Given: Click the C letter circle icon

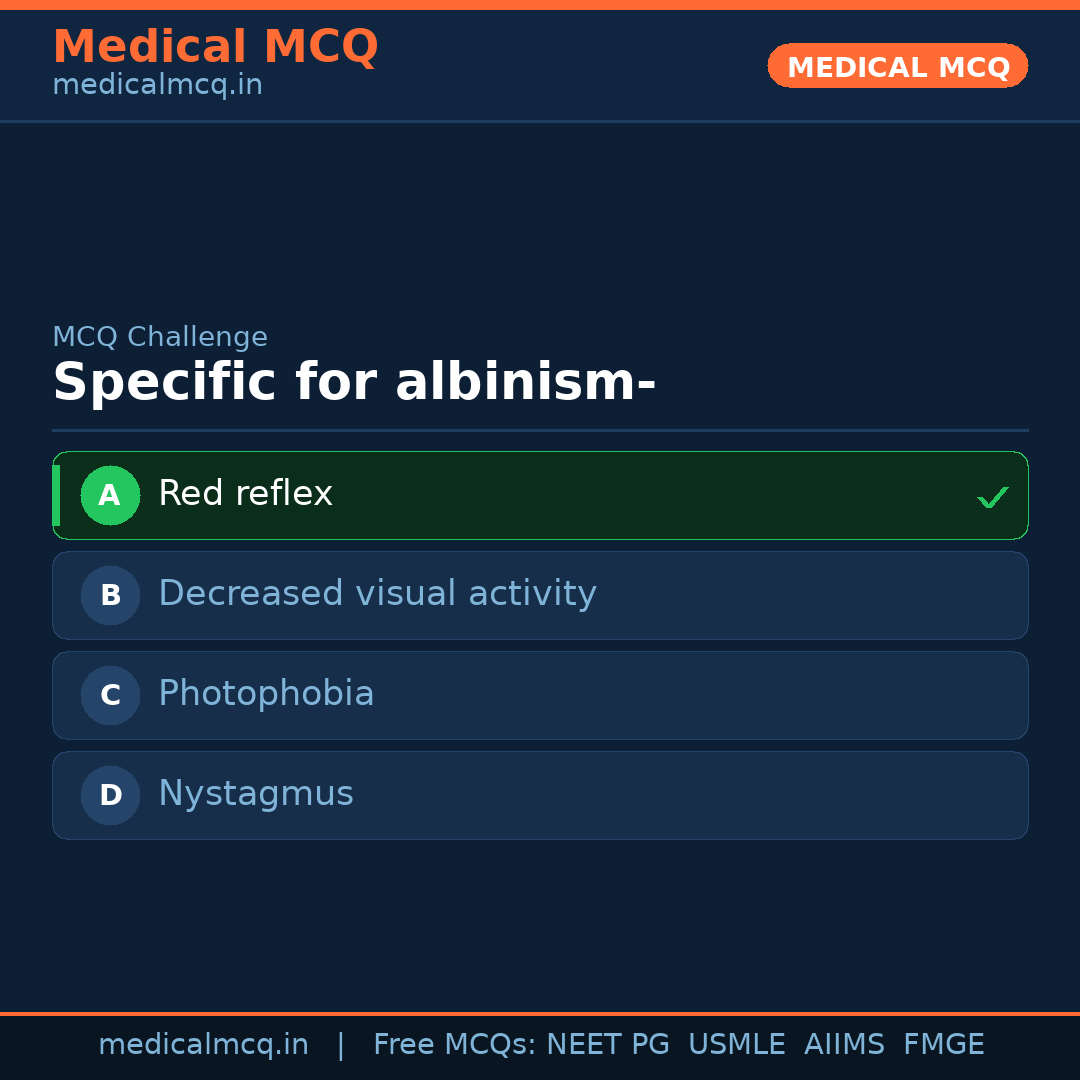Looking at the screenshot, I should coord(110,695).
